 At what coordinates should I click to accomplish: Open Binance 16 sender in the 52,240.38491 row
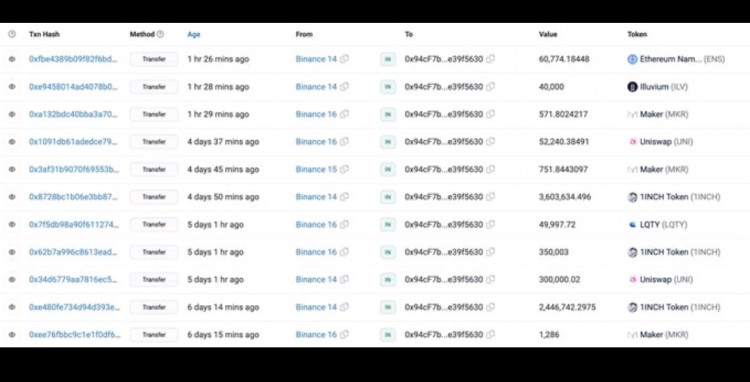(x=316, y=142)
